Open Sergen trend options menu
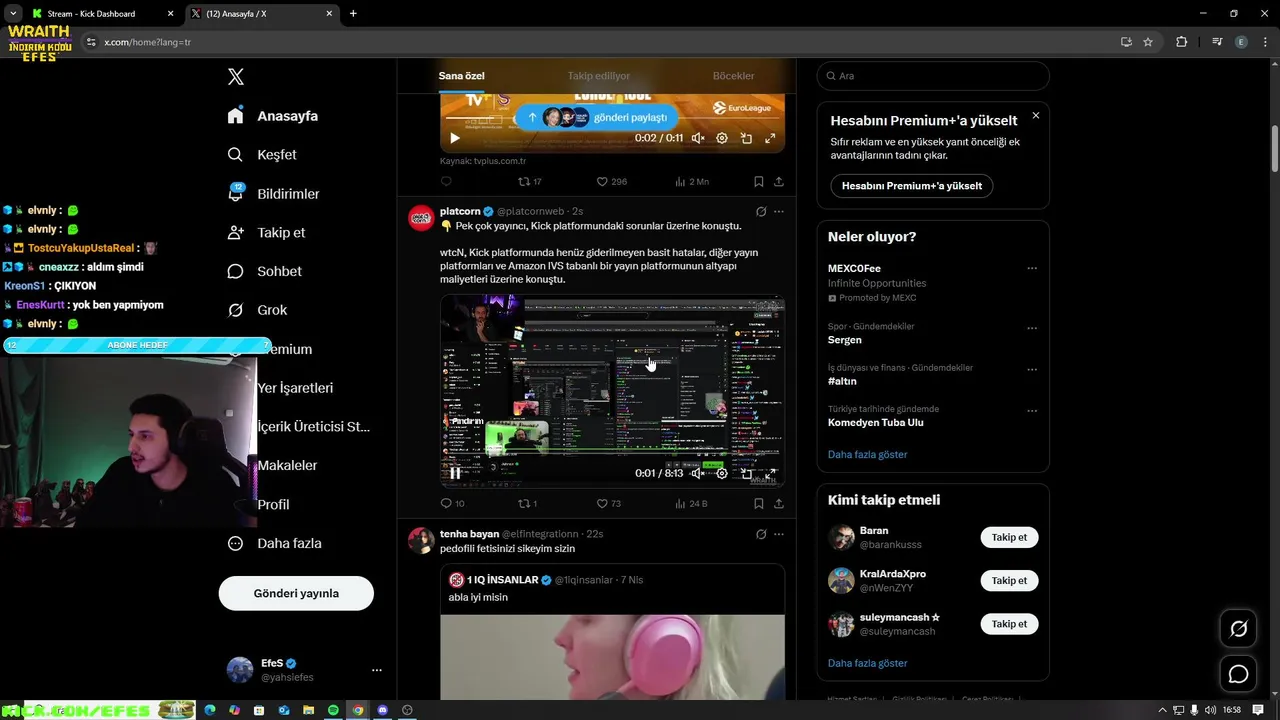Screen dimensions: 1280x720 tap(1032, 328)
